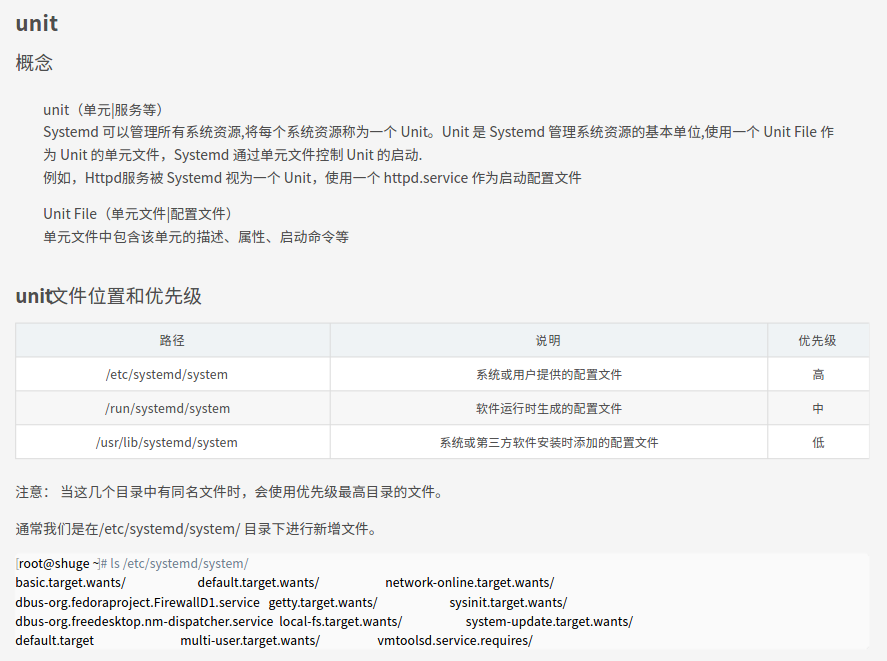Click the "路径" table header
The height and width of the screenshot is (661, 887).
point(173,340)
